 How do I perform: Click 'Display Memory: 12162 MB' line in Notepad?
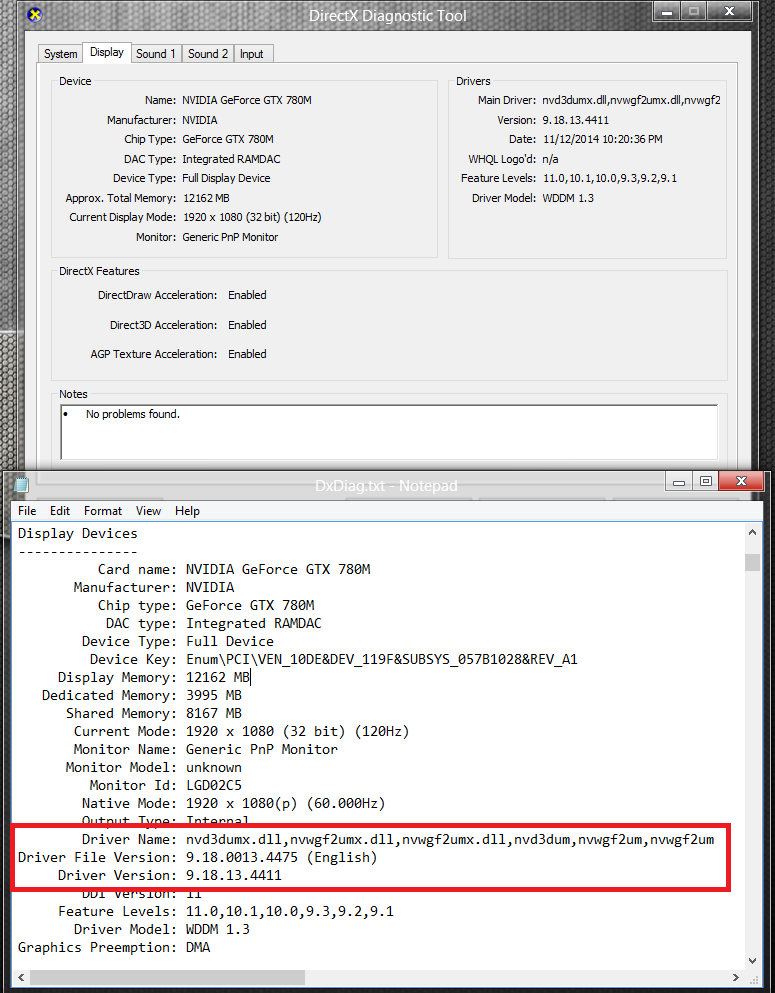[x=154, y=678]
